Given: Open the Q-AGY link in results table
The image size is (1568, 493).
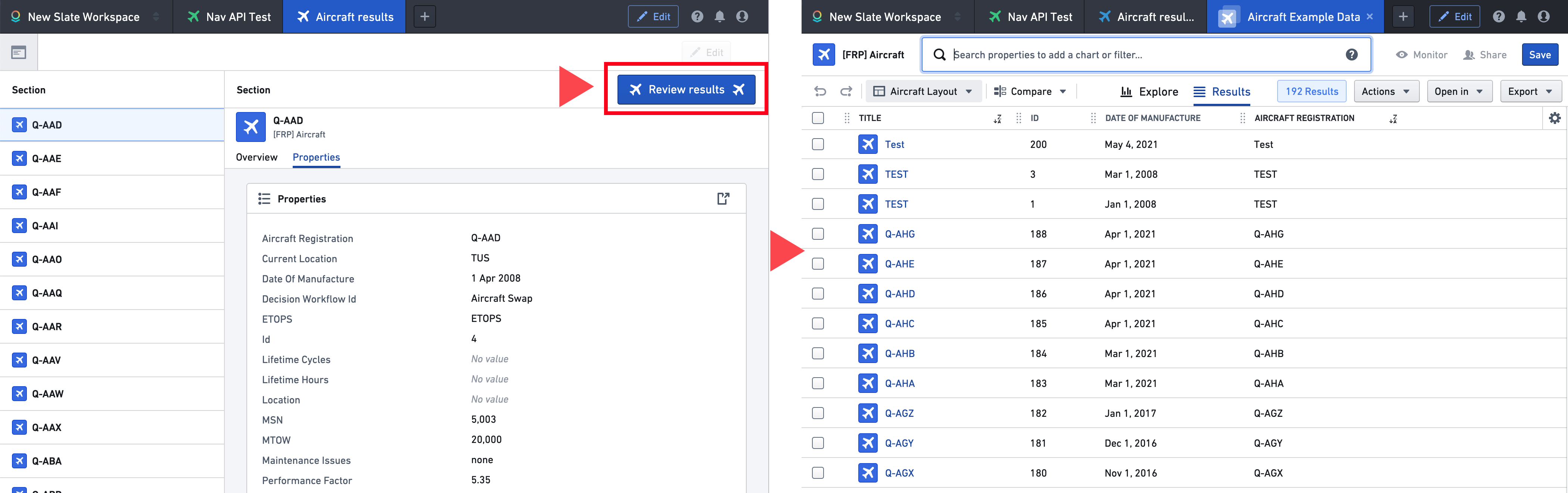Looking at the screenshot, I should coord(899,443).
